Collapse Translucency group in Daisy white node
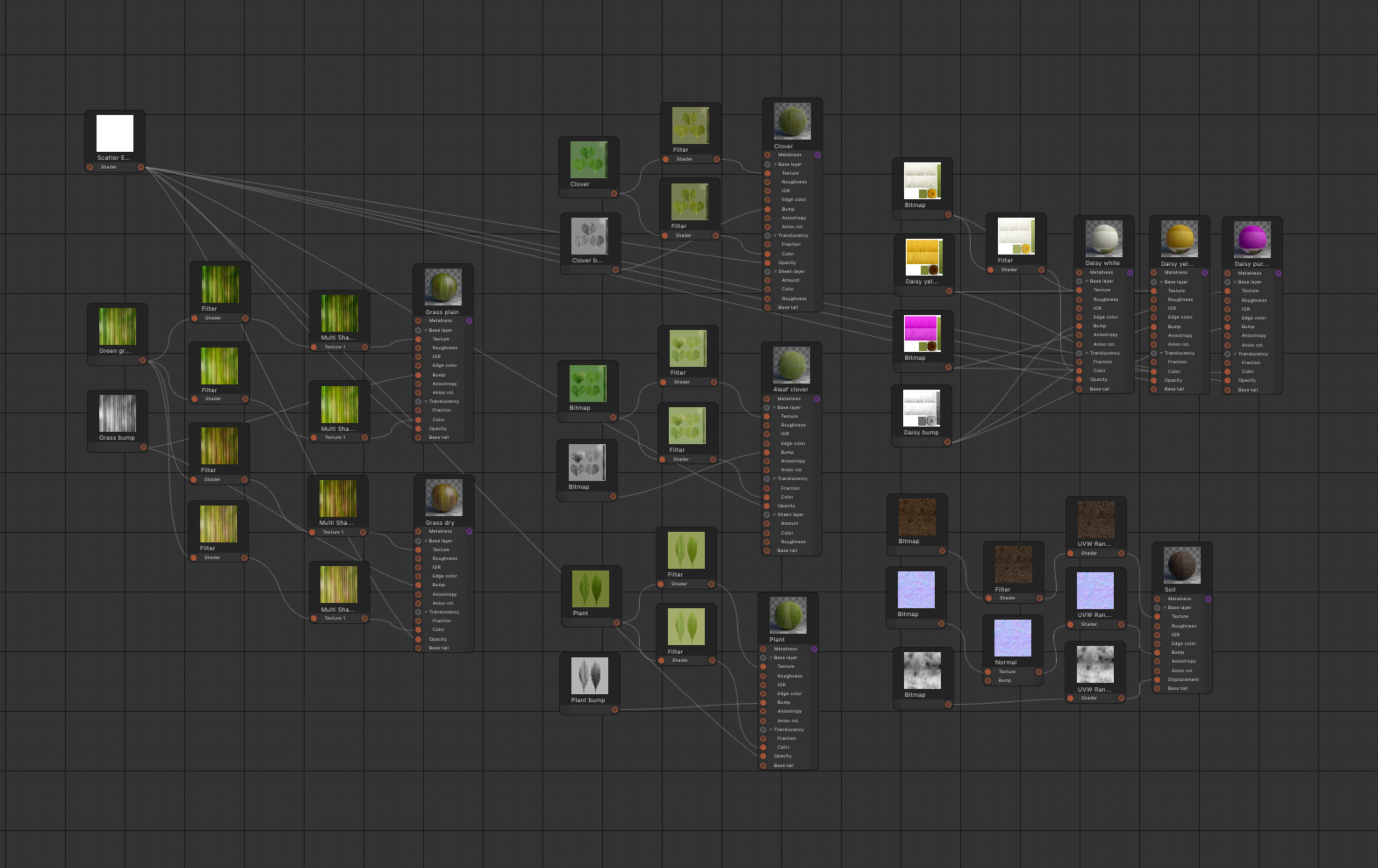Screen dimensions: 1378x868 [x=1087, y=353]
